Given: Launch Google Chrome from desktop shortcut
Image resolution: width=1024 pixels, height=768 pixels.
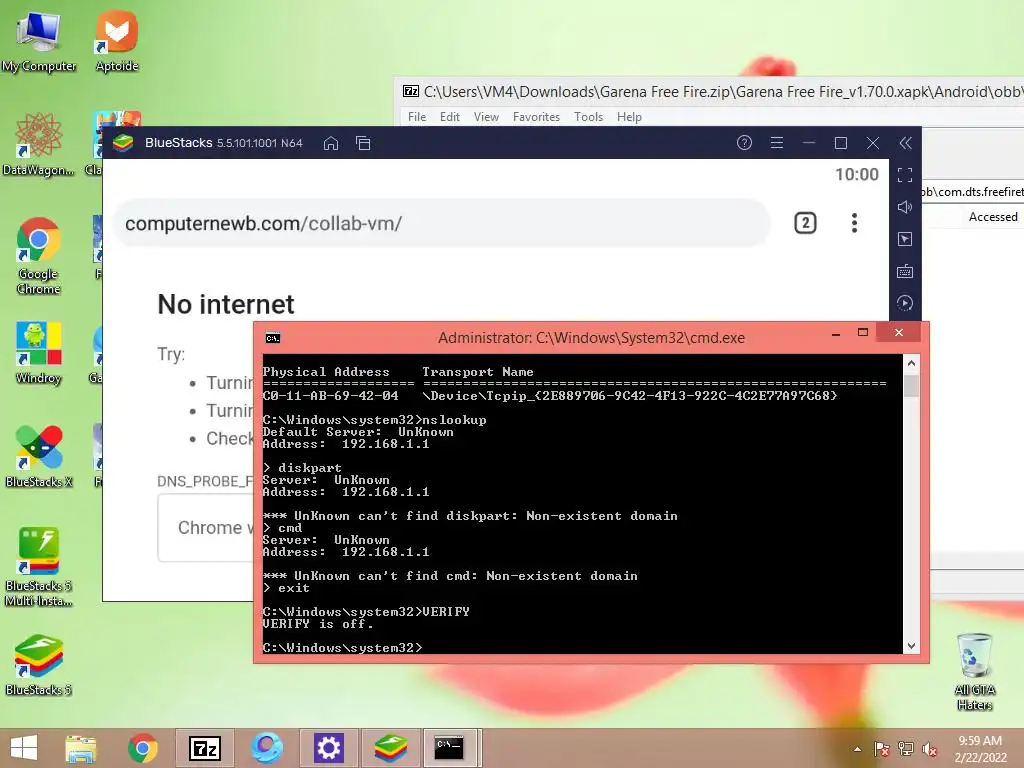Looking at the screenshot, I should (39, 256).
